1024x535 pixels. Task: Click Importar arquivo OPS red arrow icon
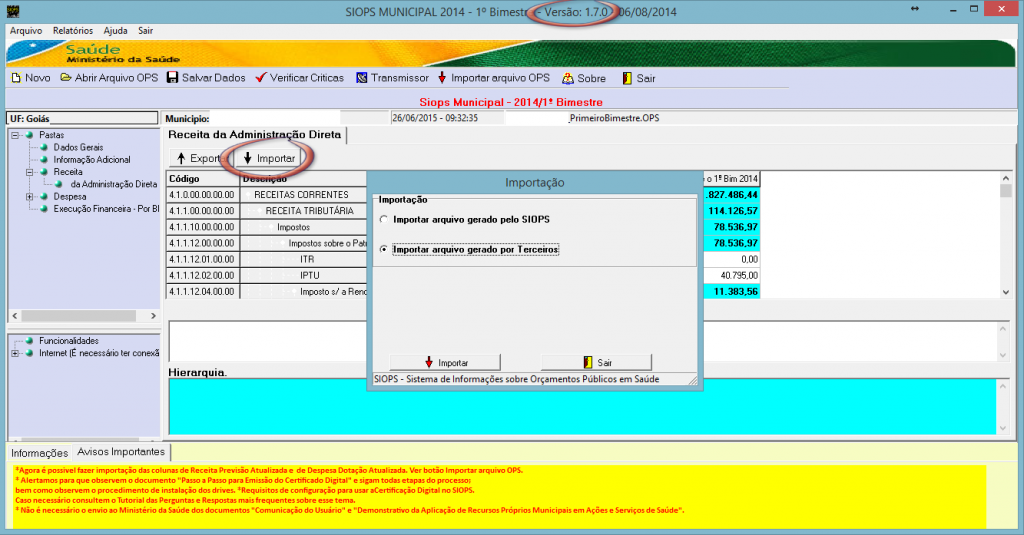(442, 78)
